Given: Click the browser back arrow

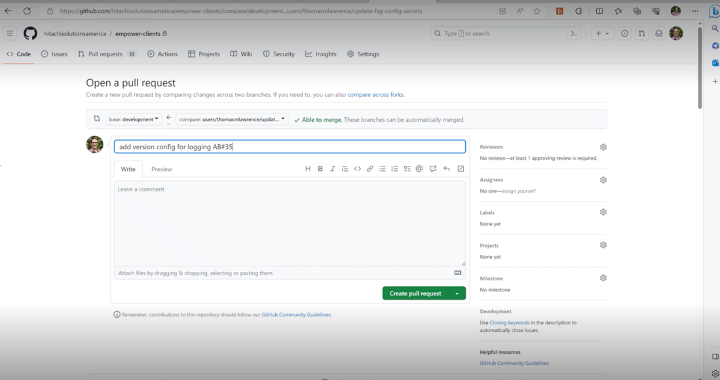Looking at the screenshot, I should click(8, 11).
